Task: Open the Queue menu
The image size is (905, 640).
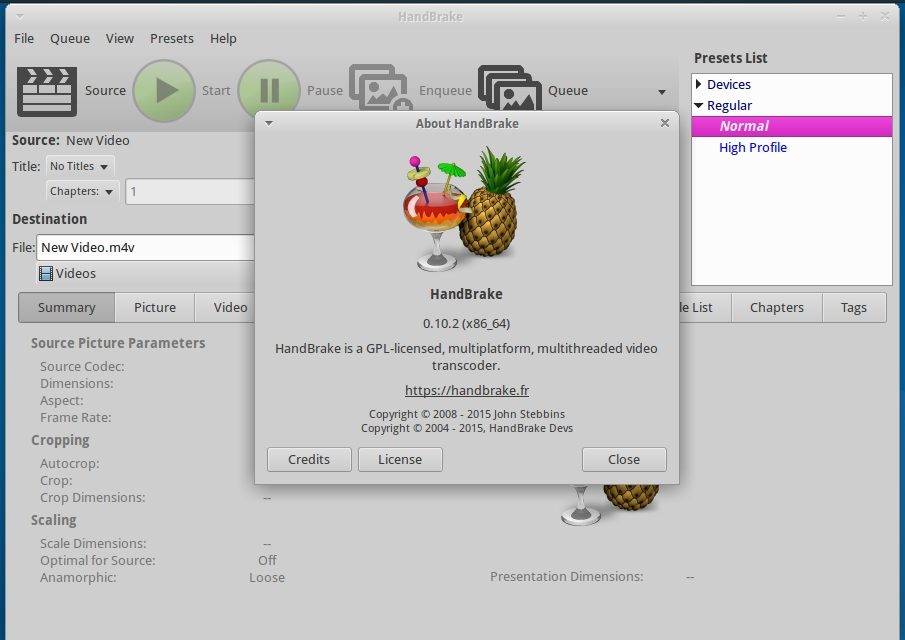Action: (70, 39)
